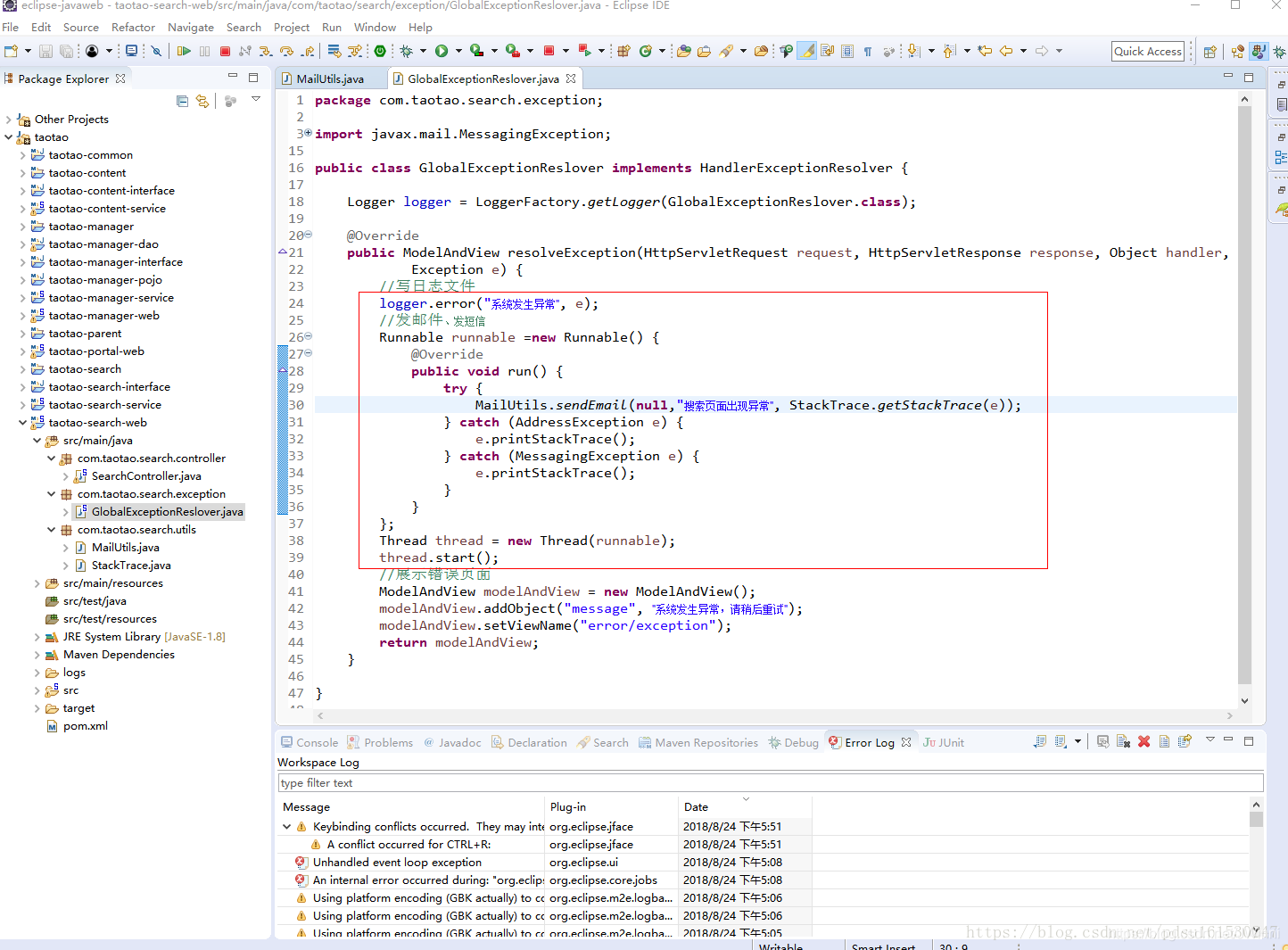Click the editor horizontal scrollbar
Image resolution: width=1288 pixels, height=950 pixels.
[x=774, y=715]
